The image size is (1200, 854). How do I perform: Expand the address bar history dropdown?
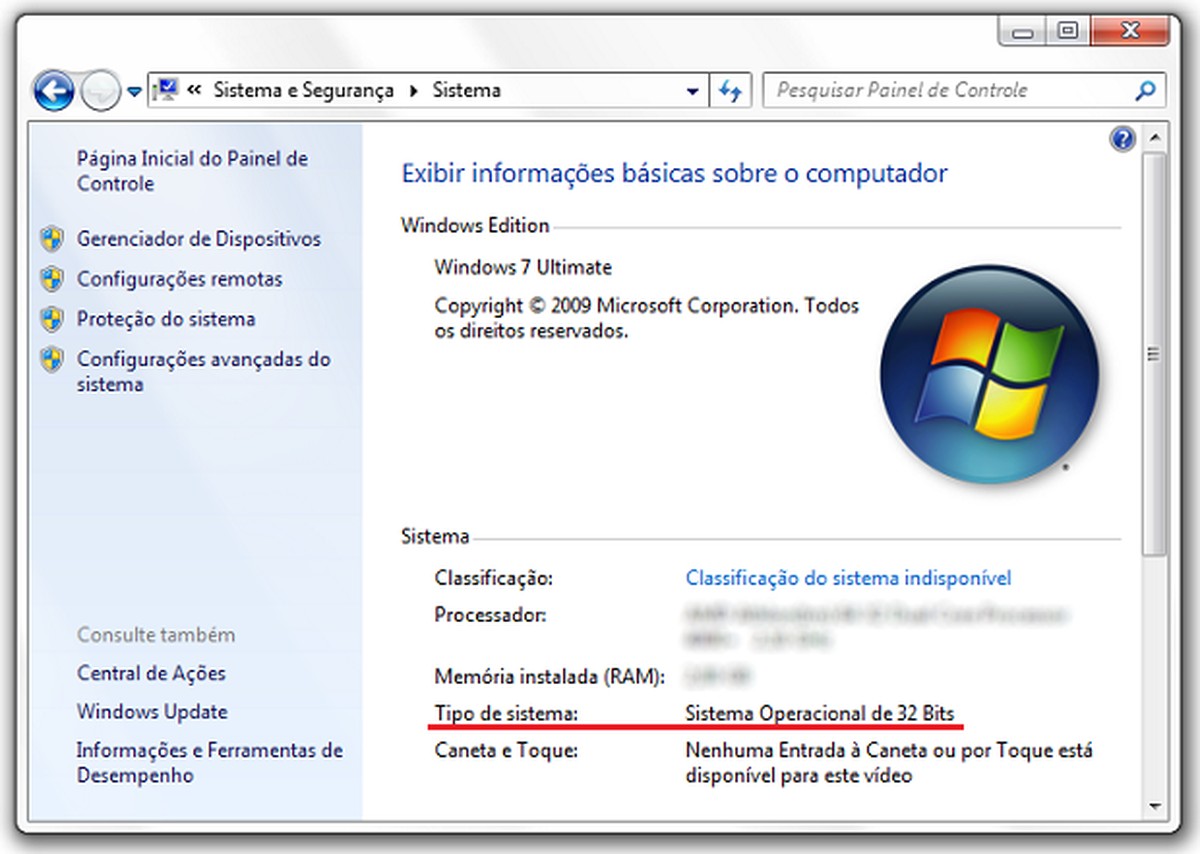693,91
